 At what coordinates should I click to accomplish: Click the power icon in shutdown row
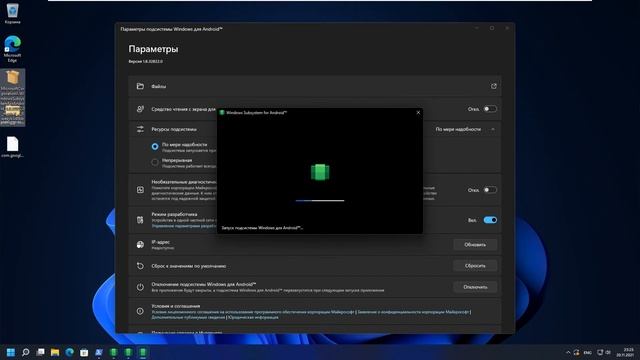tap(140, 287)
